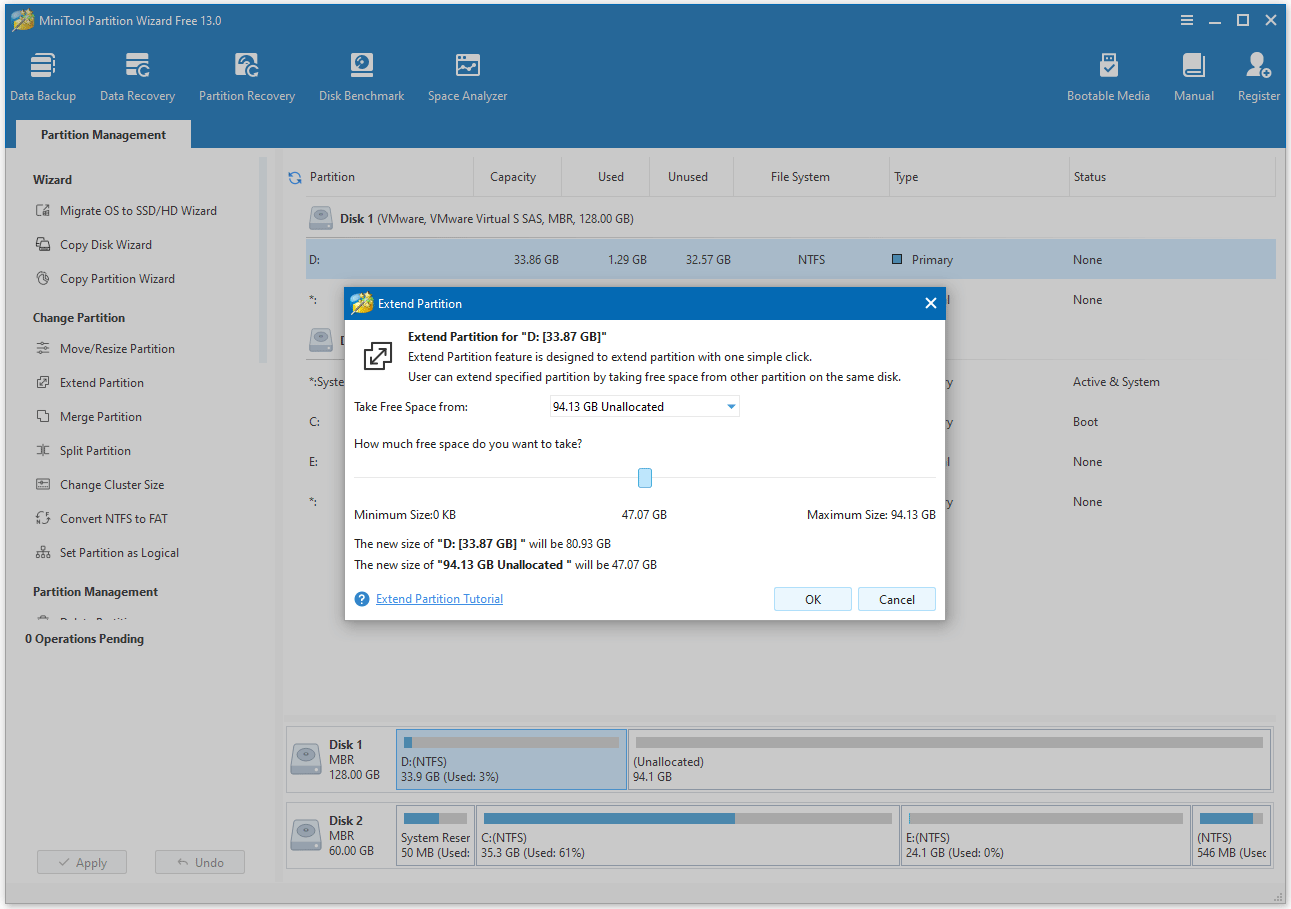Confirm with the OK button
The image size is (1291, 909).
pyautogui.click(x=812, y=598)
